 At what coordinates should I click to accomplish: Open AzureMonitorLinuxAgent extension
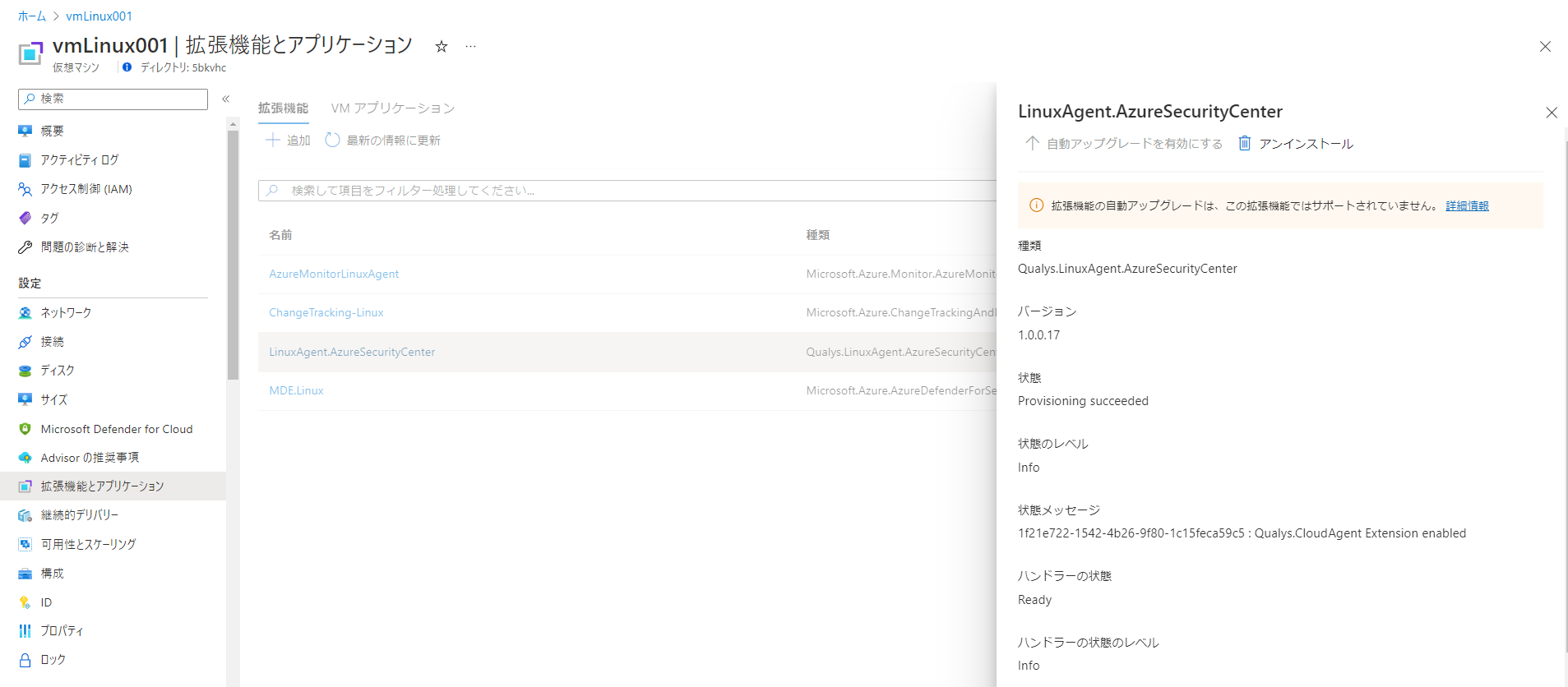[x=334, y=274]
